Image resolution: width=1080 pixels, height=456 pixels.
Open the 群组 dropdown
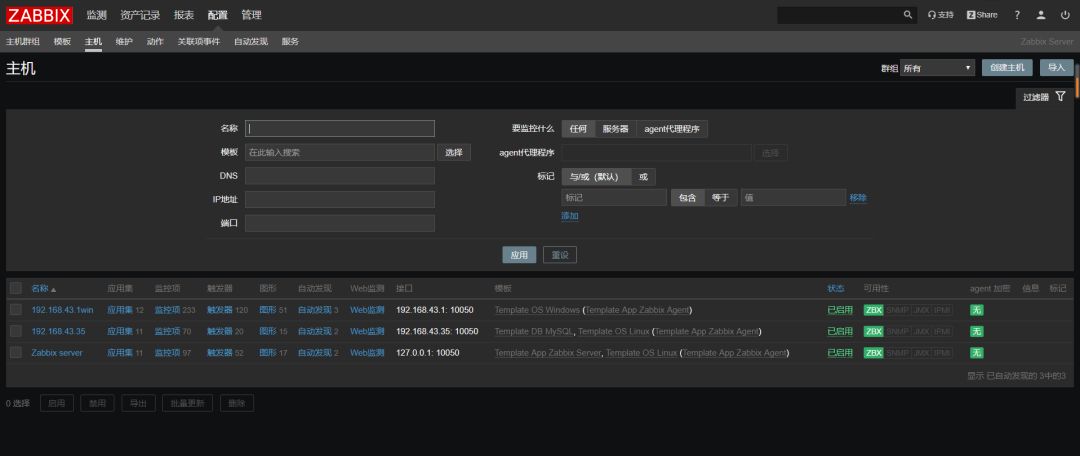[x=937, y=68]
